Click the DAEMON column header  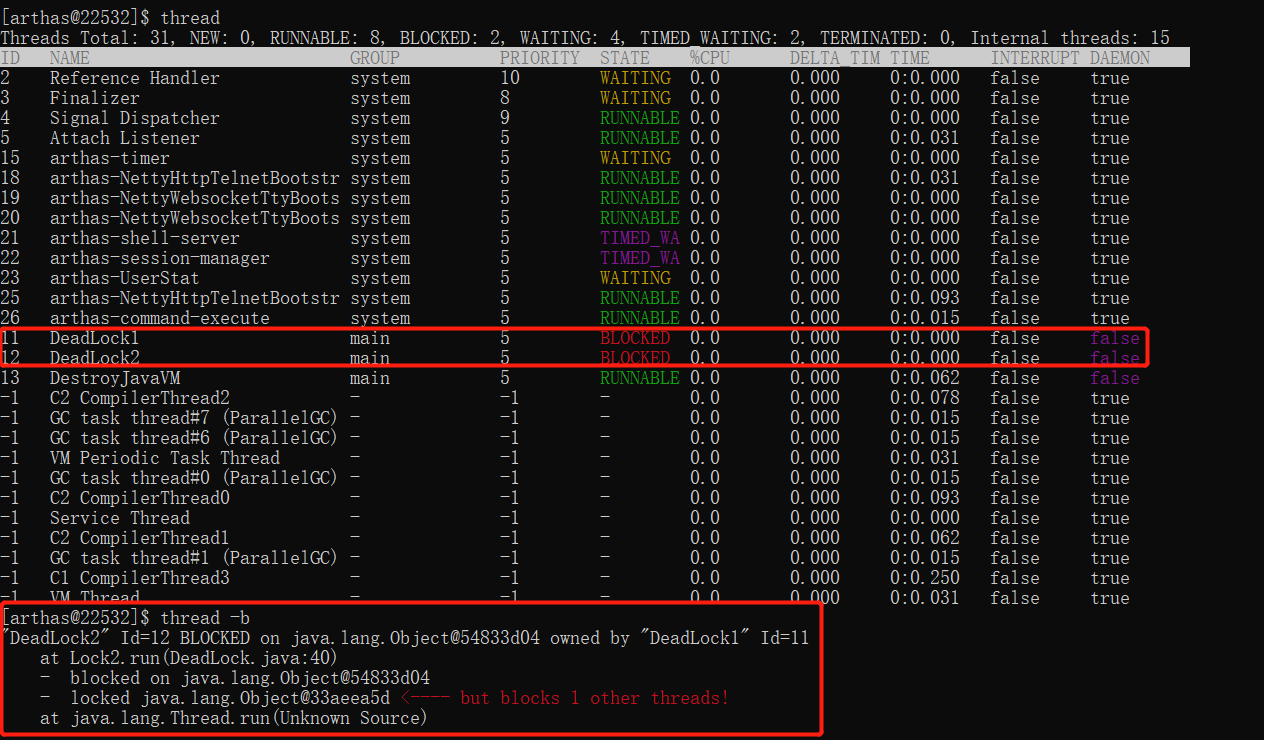point(1120,58)
